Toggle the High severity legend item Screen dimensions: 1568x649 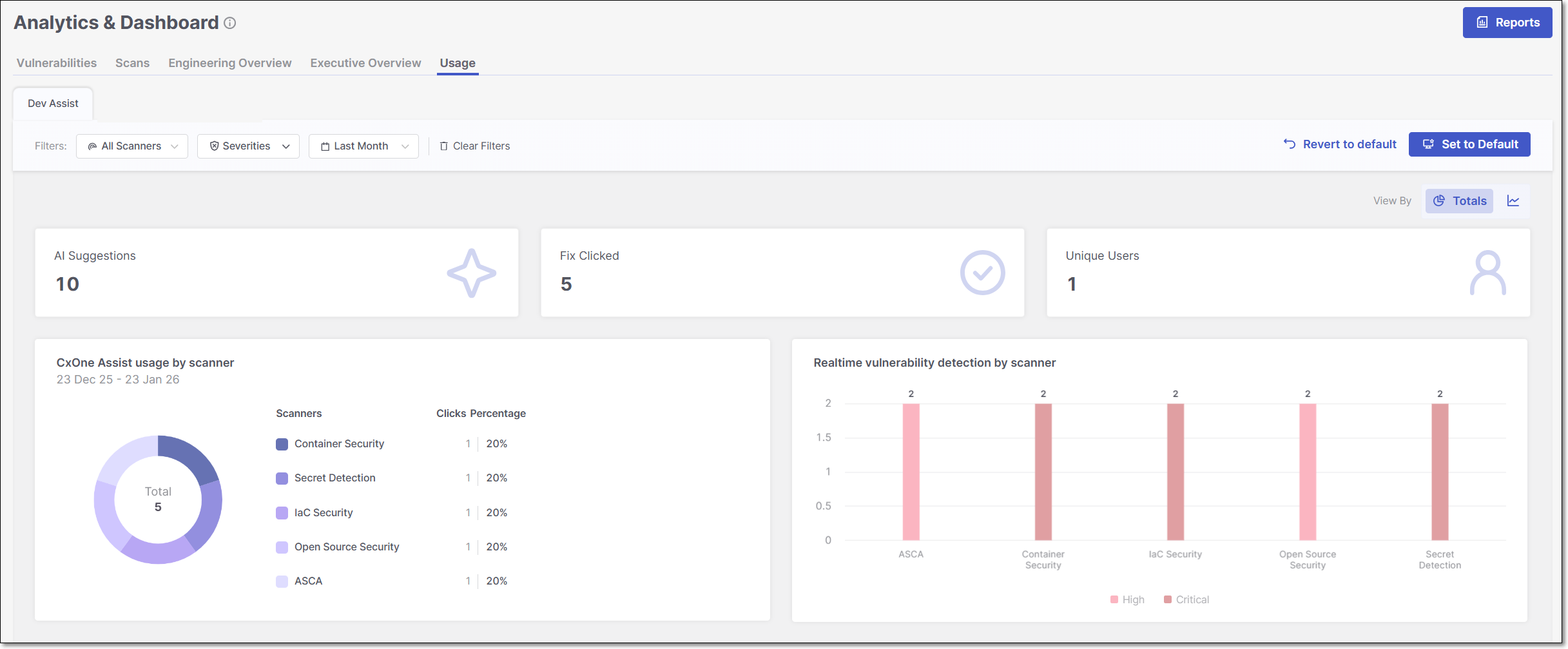[1127, 599]
